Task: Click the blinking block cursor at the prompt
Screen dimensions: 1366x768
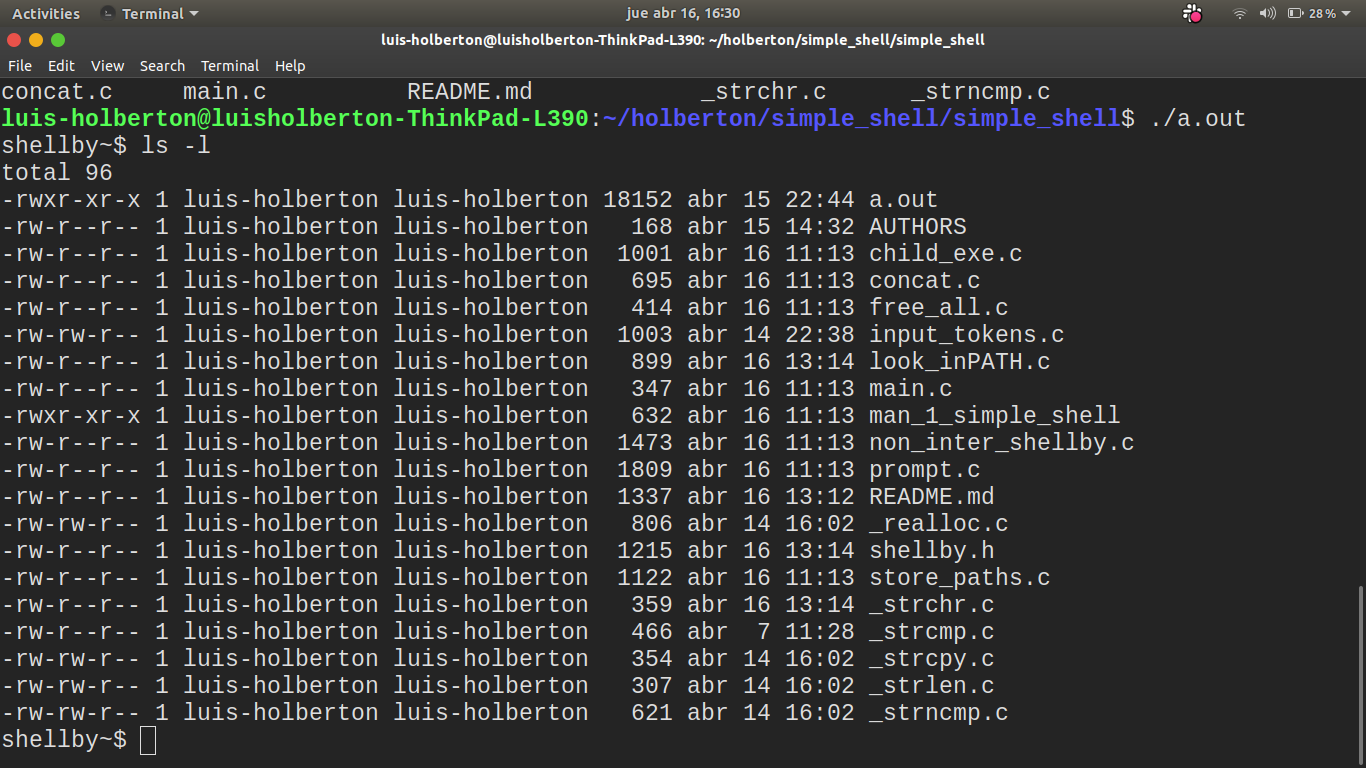Action: pyautogui.click(x=146, y=739)
